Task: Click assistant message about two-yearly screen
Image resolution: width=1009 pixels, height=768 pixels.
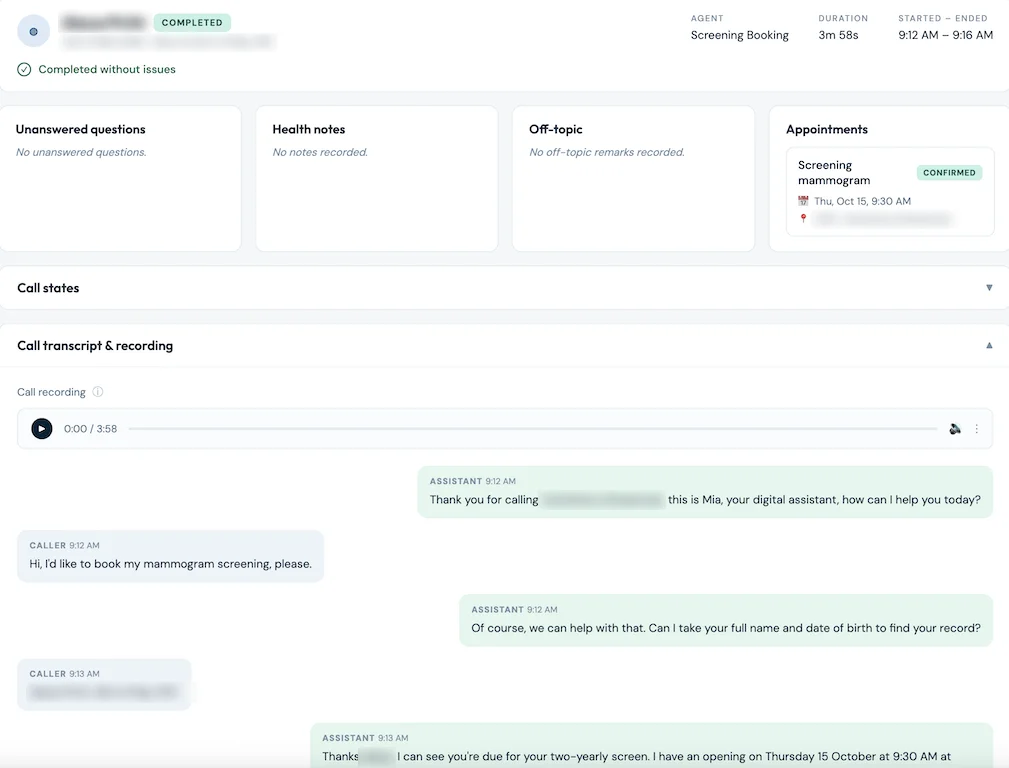Action: 651,745
